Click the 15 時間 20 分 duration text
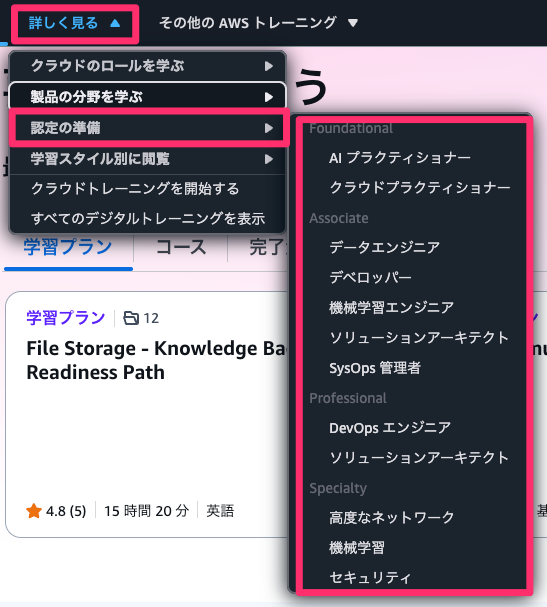This screenshot has height=607, width=547. click(x=147, y=511)
